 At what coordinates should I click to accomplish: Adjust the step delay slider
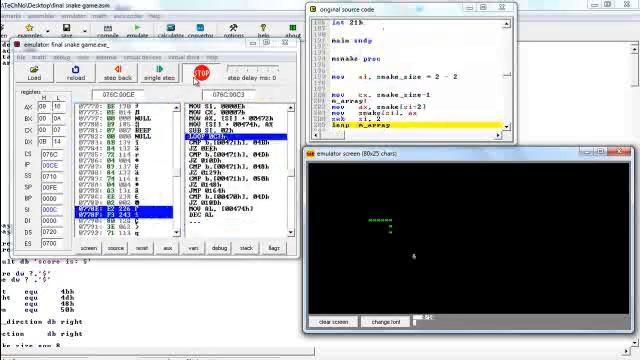253,69
